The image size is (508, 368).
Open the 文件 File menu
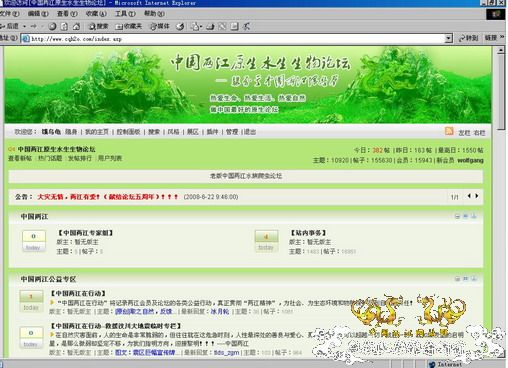(x=9, y=14)
